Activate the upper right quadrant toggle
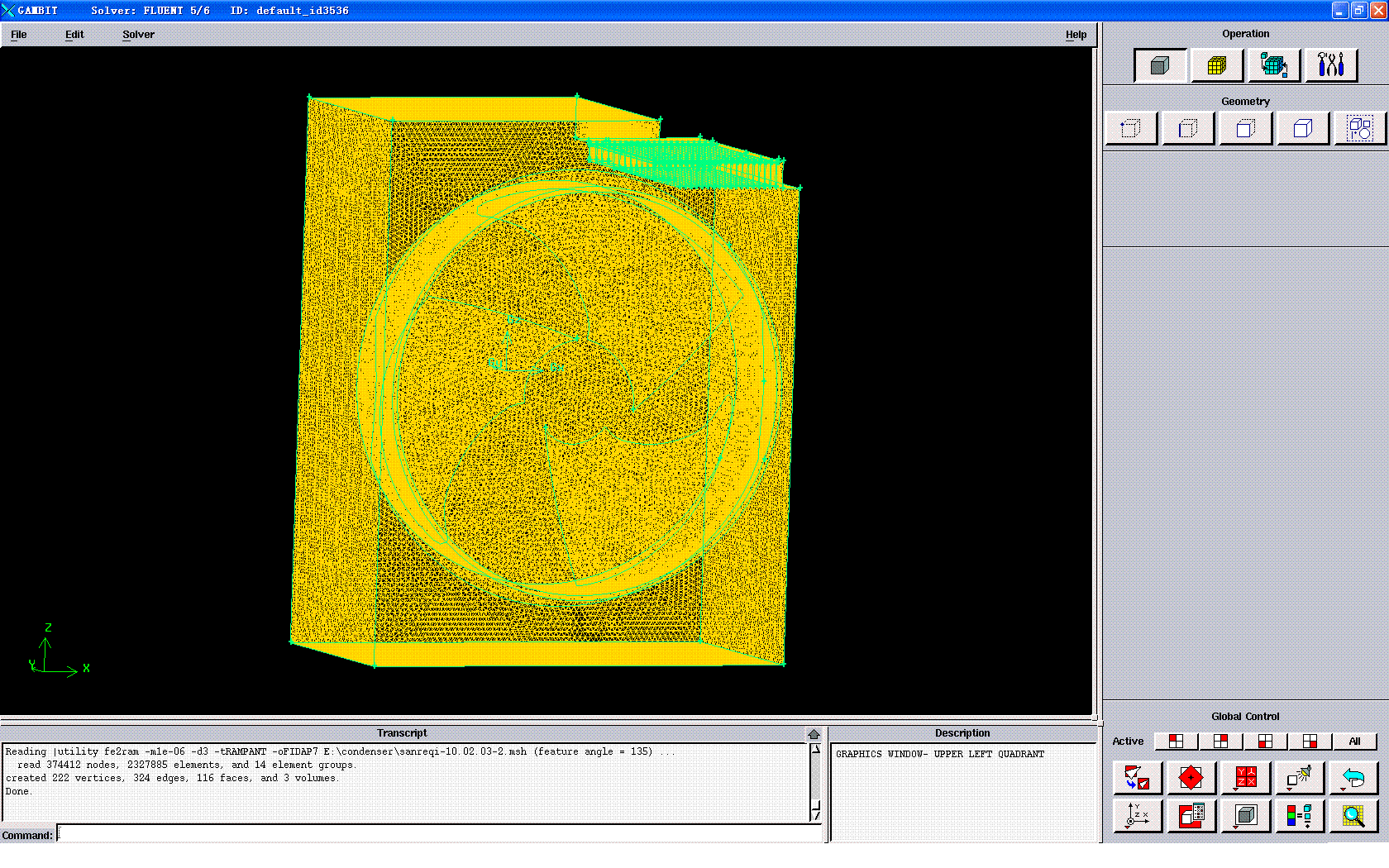 [x=1220, y=742]
